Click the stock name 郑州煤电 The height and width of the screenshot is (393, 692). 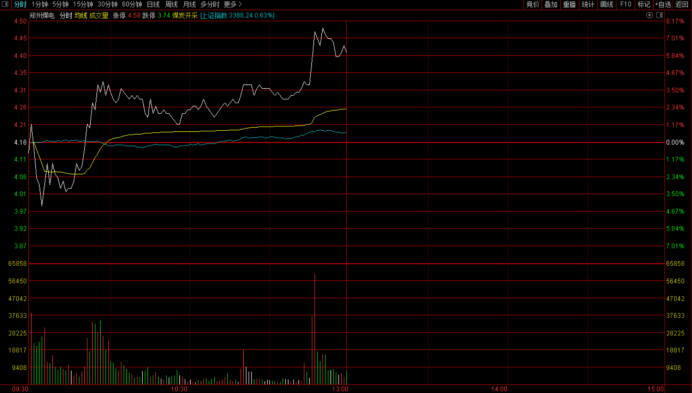(x=42, y=15)
